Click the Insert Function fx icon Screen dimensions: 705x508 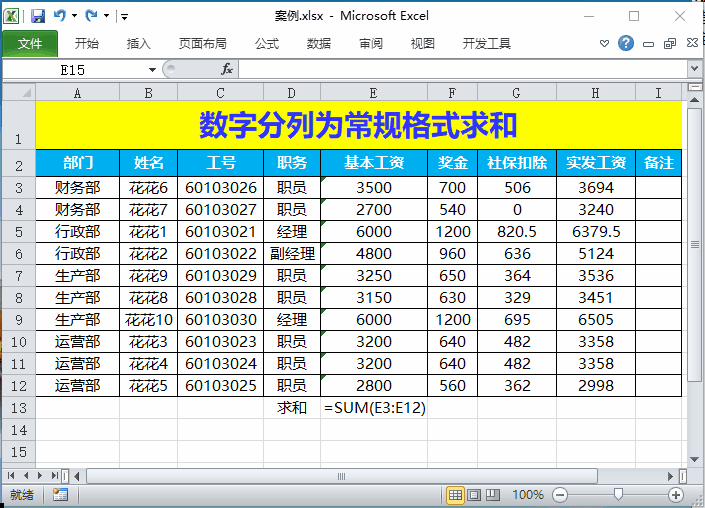[227, 69]
